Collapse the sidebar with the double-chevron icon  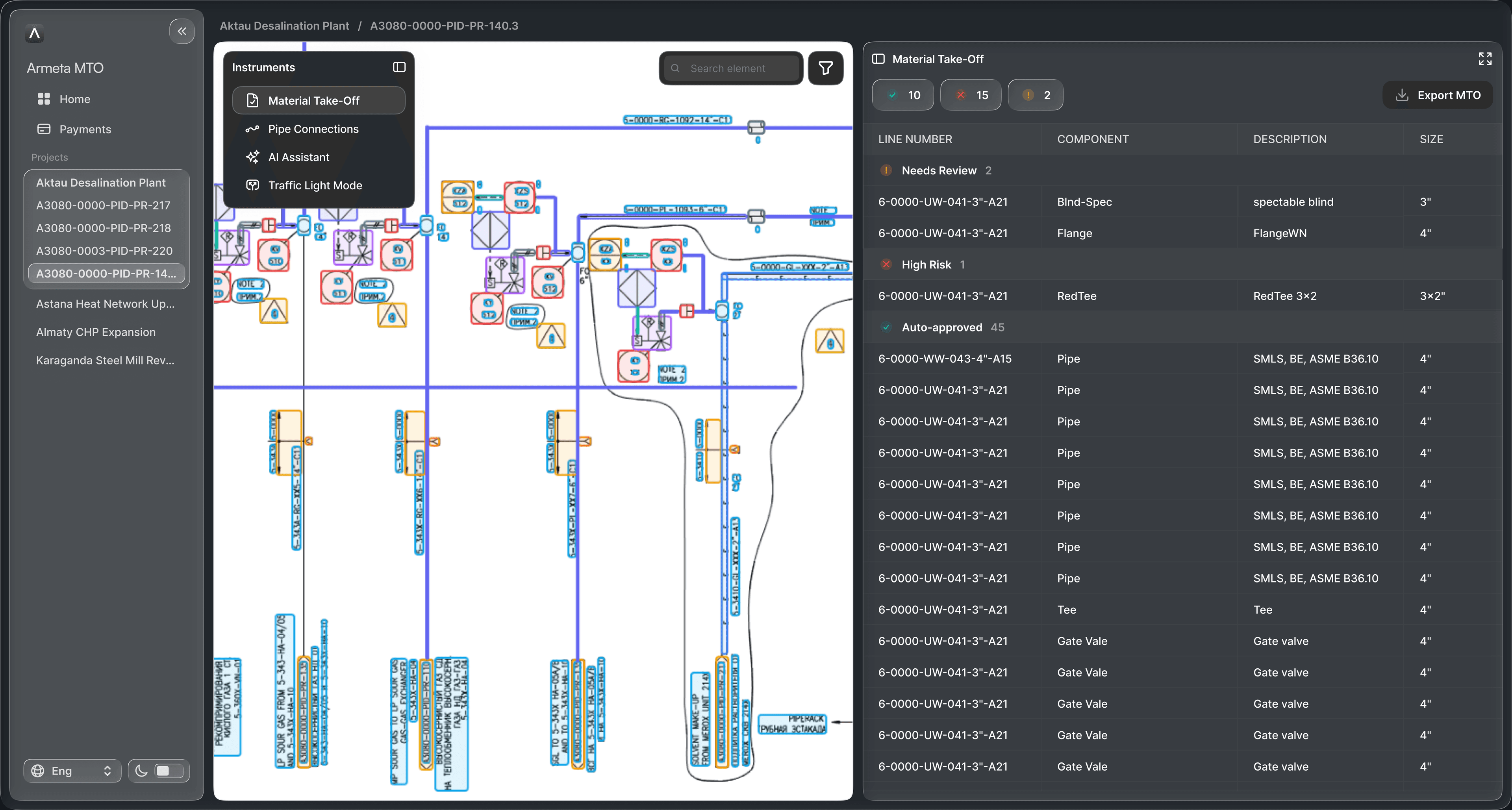182,31
